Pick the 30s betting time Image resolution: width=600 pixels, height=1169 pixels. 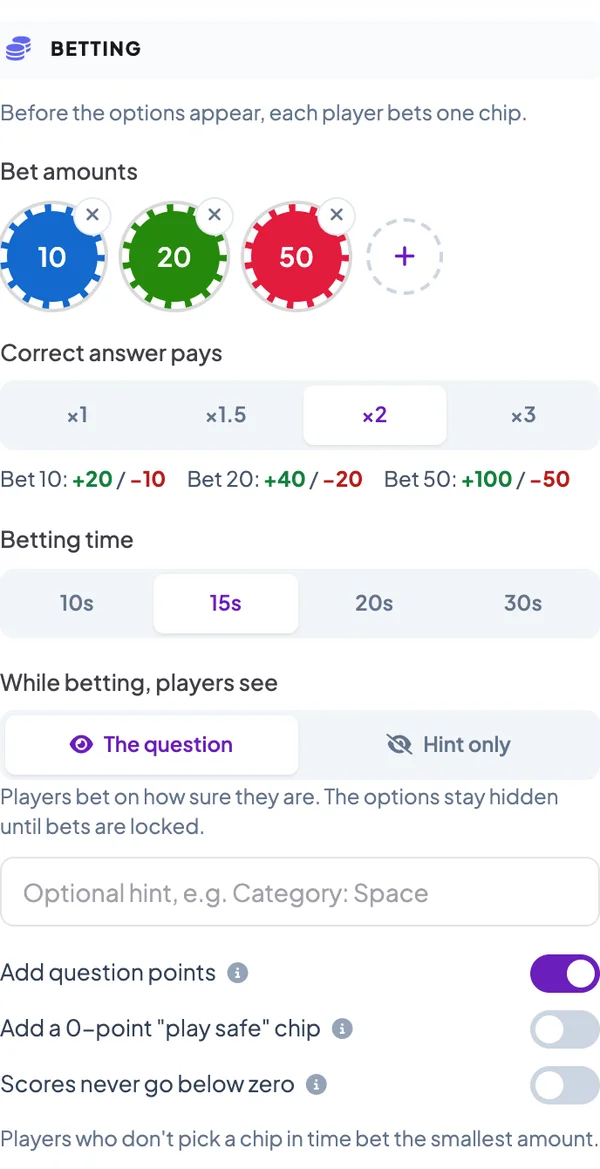523,603
